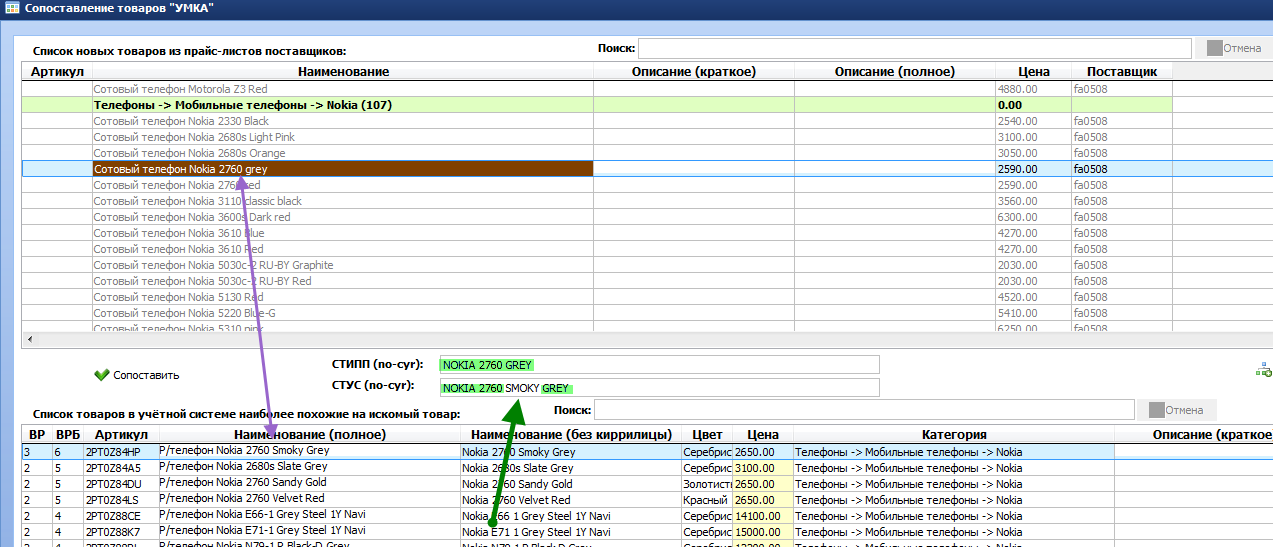Image resolution: width=1273 pixels, height=547 pixels.
Task: Click article cell 2PT0Z84LS
Action: tap(120, 500)
